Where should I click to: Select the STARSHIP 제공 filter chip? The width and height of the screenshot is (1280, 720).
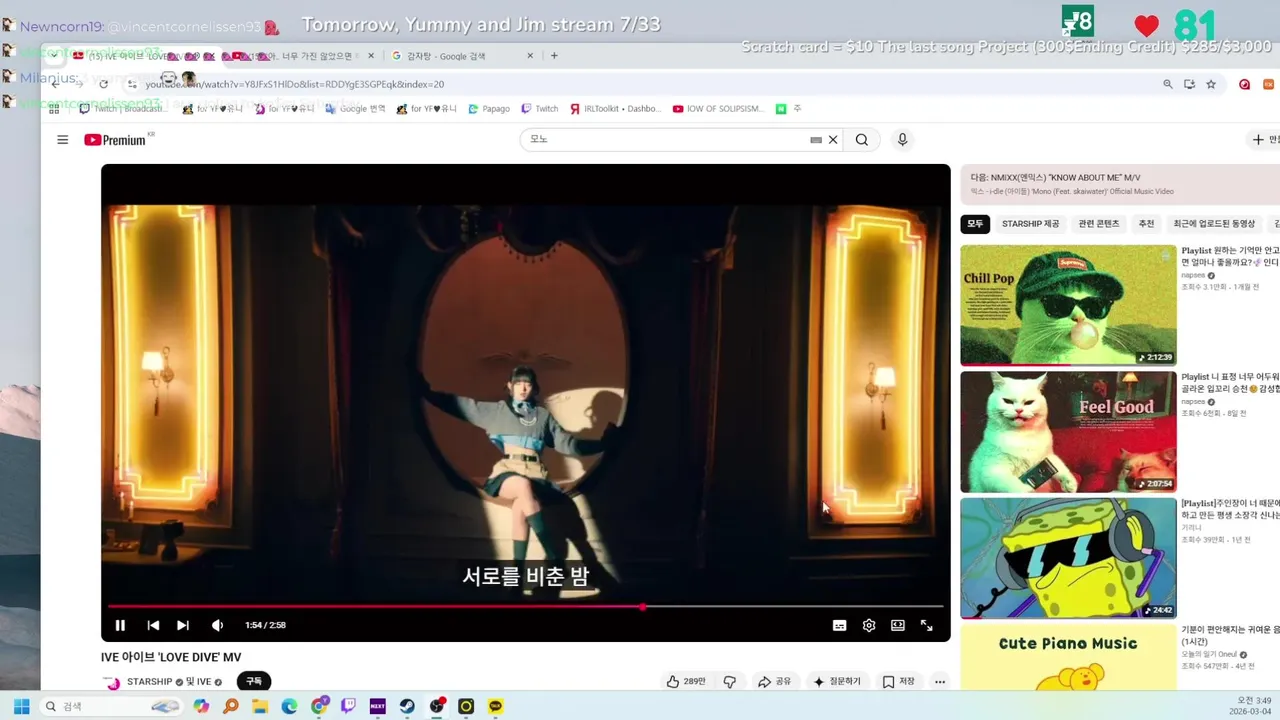tap(1030, 224)
